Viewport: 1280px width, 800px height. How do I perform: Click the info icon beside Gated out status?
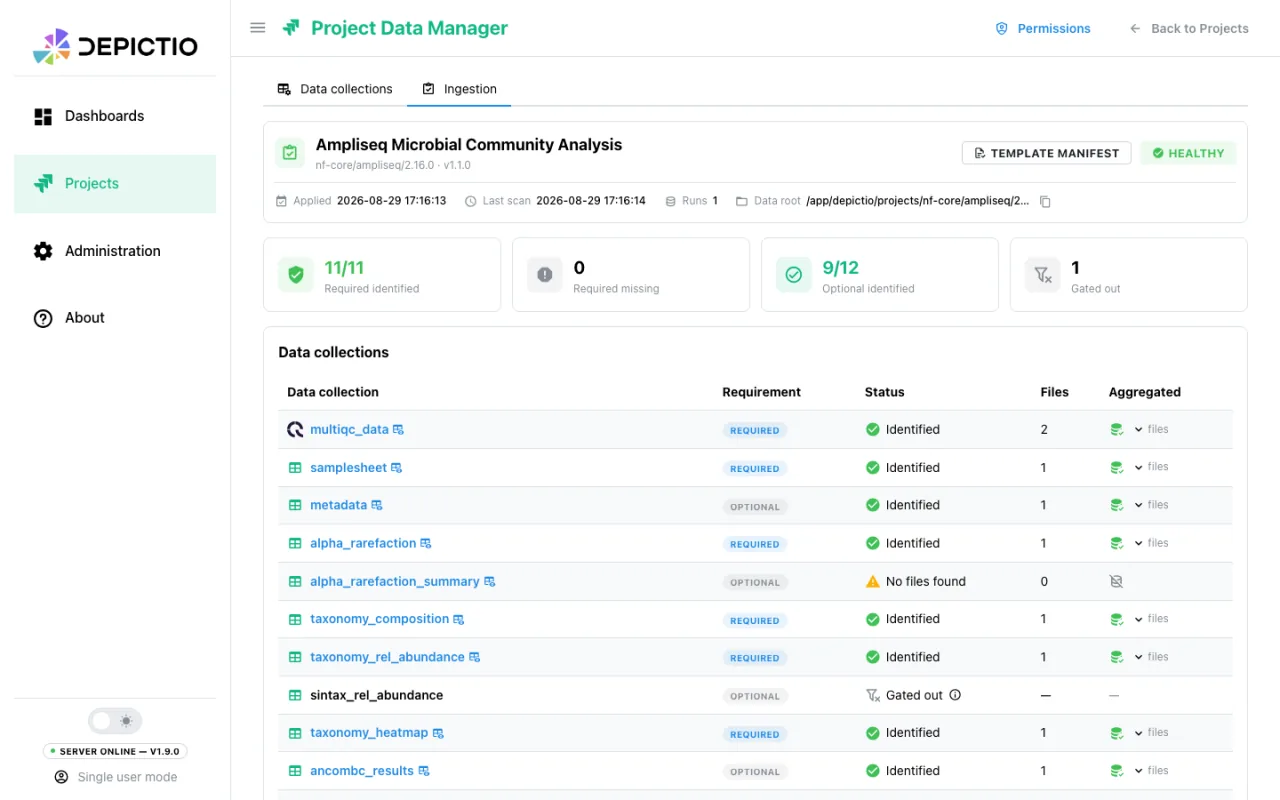955,695
